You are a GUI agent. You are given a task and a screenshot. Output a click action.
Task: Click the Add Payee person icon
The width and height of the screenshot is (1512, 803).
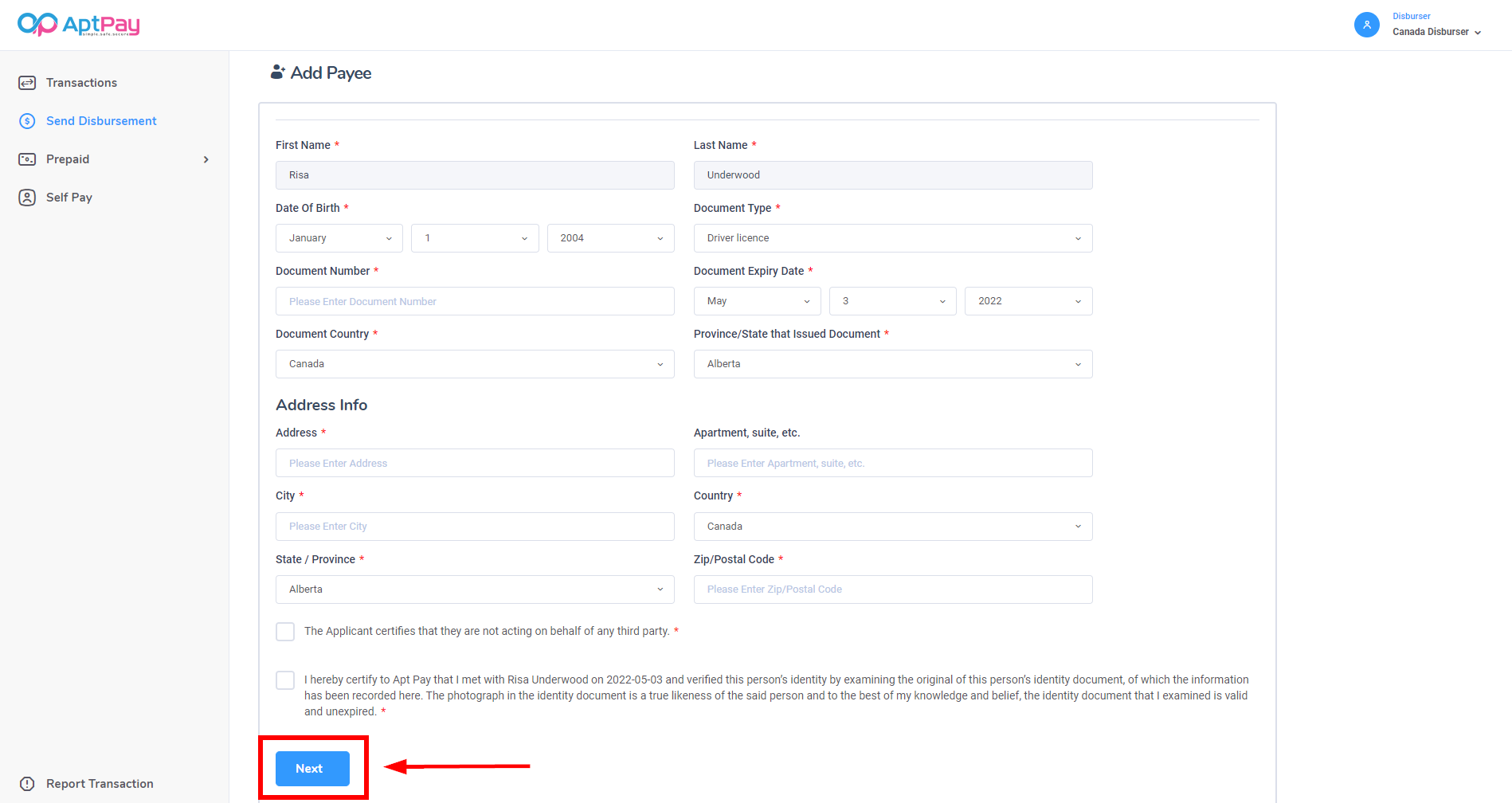click(277, 72)
